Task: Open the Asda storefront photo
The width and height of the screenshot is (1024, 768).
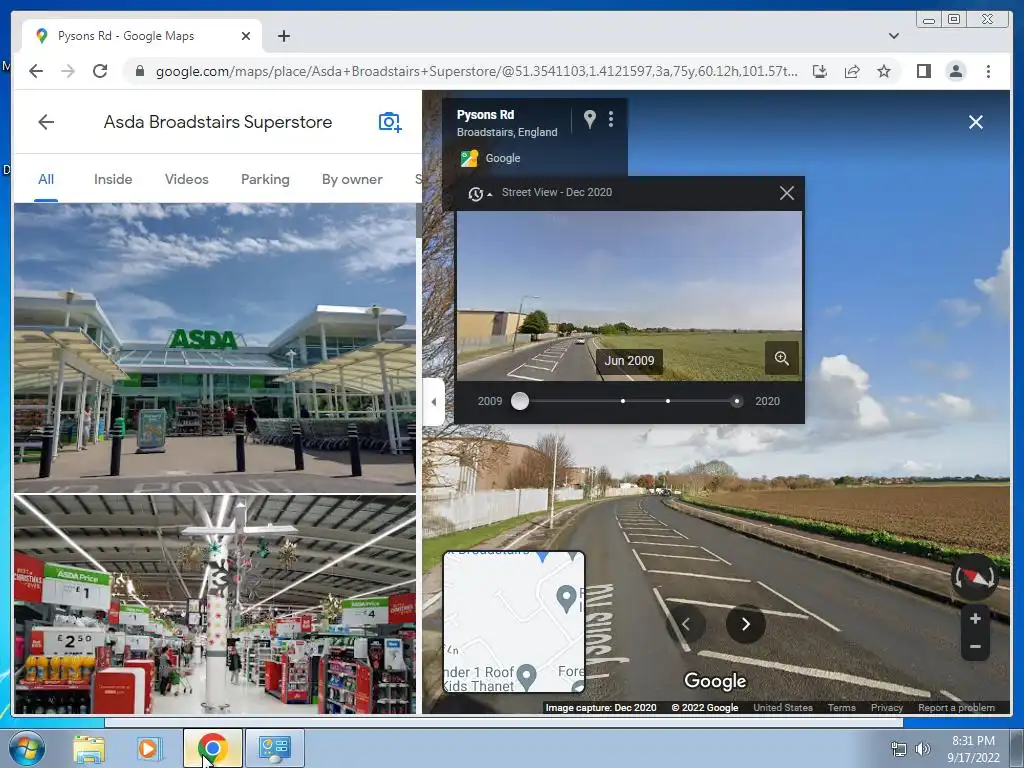Action: [215, 347]
